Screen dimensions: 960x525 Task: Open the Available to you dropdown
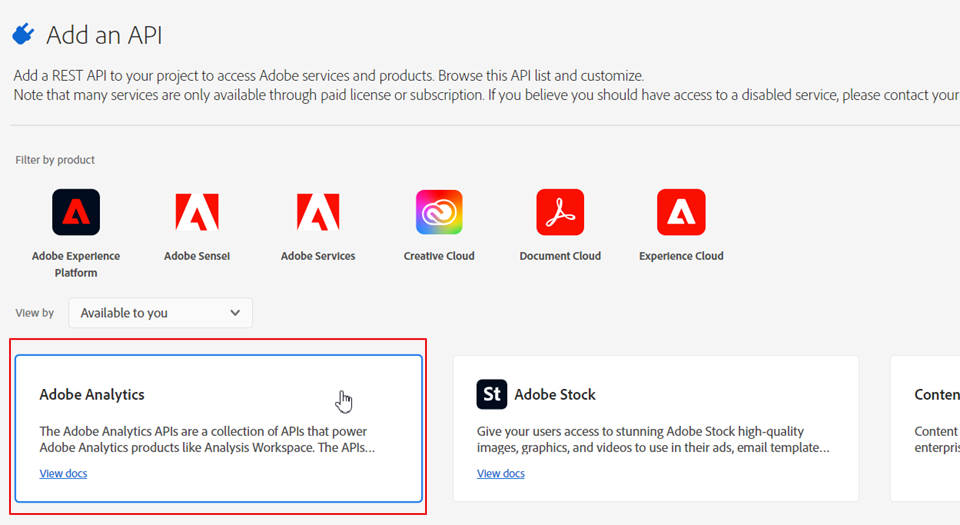tap(160, 313)
